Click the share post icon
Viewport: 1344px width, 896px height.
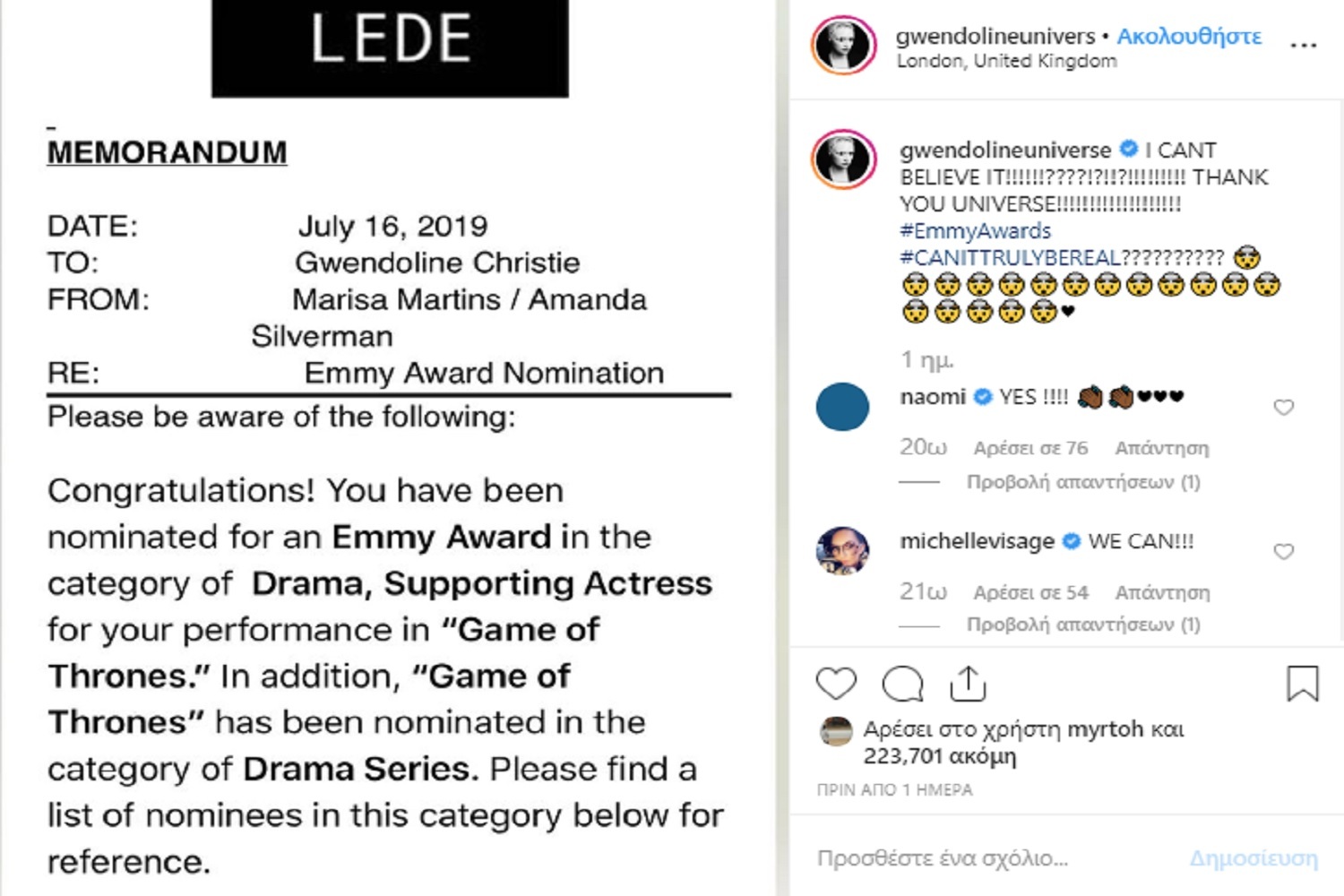coord(968,684)
